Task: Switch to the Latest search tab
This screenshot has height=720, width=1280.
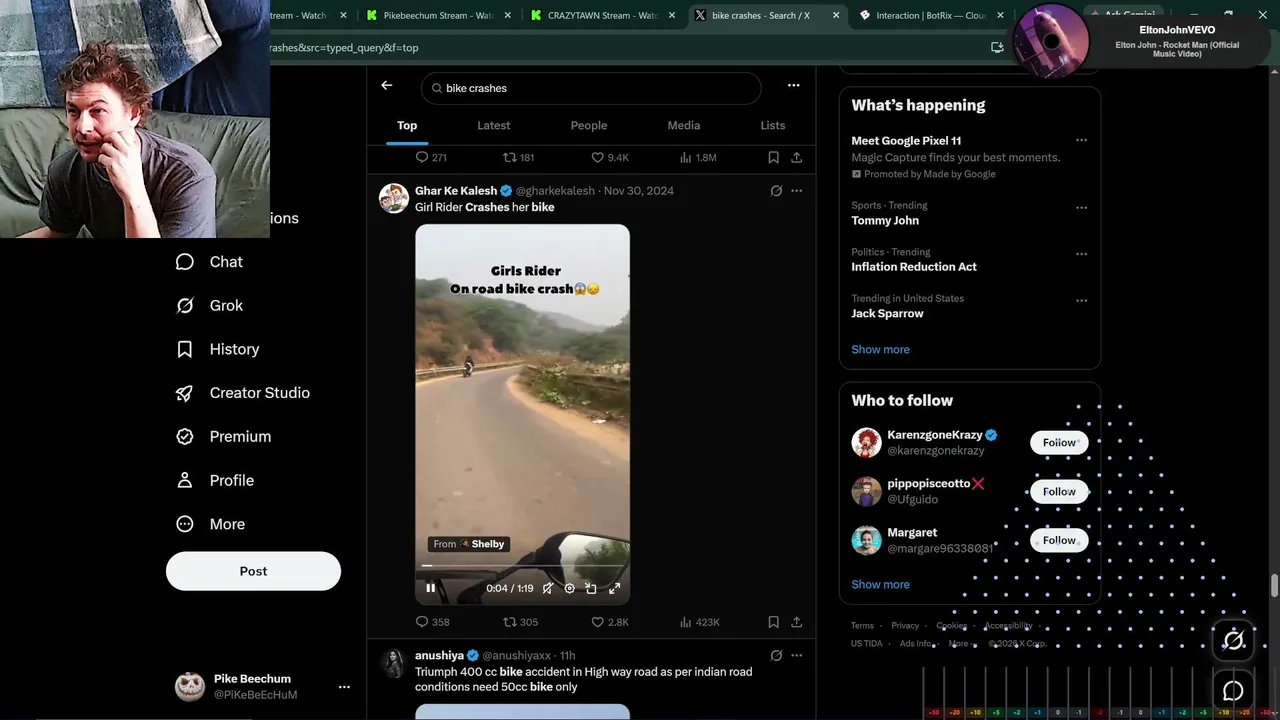Action: click(x=493, y=125)
